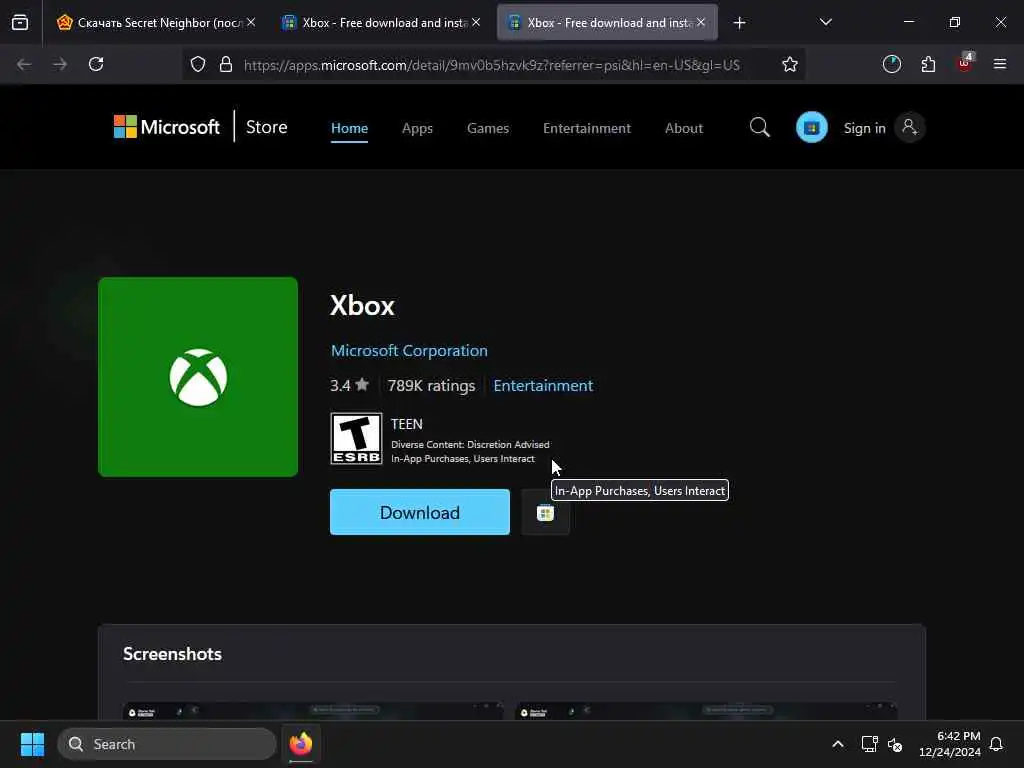Open the Entertainment category link
The width and height of the screenshot is (1024, 768).
tap(543, 385)
